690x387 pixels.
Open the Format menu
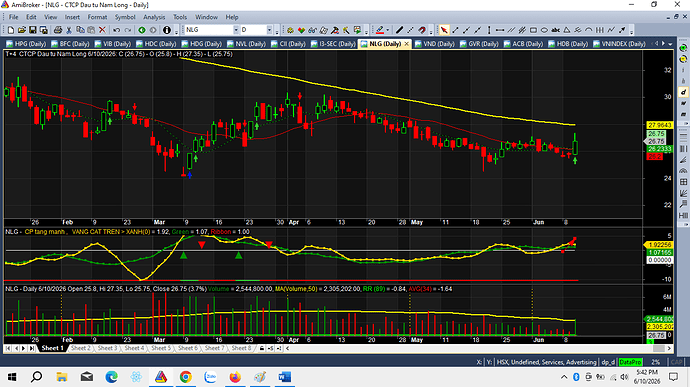[97, 17]
